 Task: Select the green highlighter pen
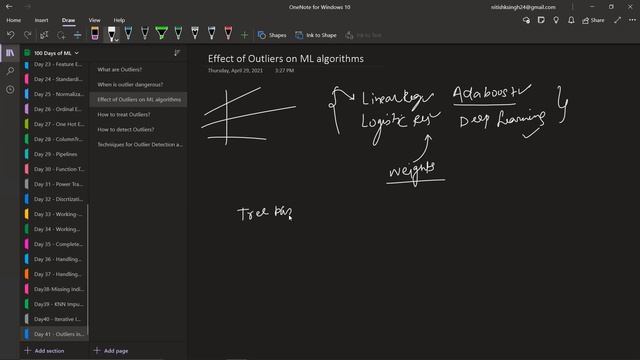pyautogui.click(x=162, y=33)
